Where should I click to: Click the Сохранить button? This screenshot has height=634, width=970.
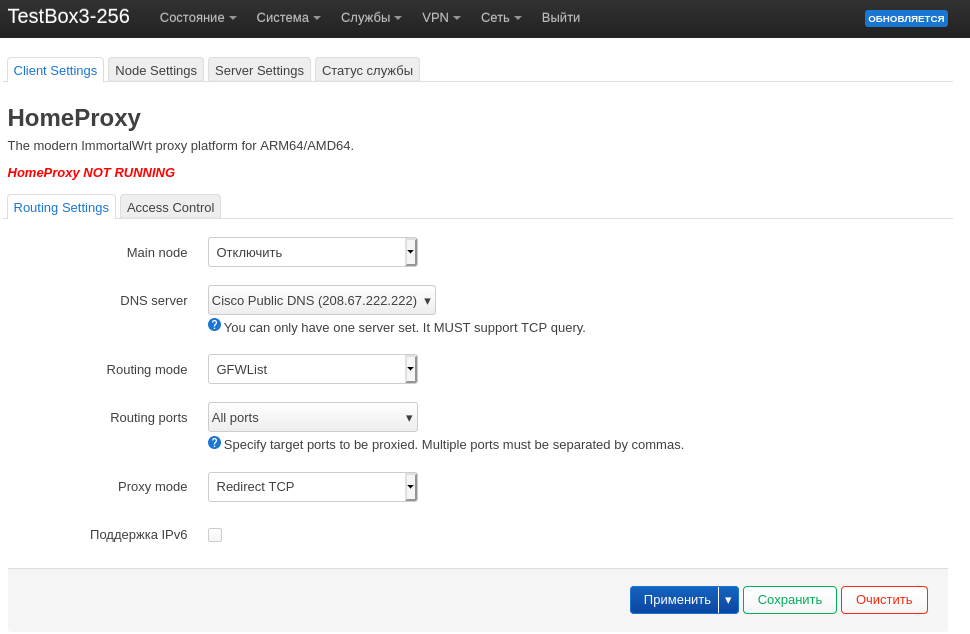click(x=789, y=600)
